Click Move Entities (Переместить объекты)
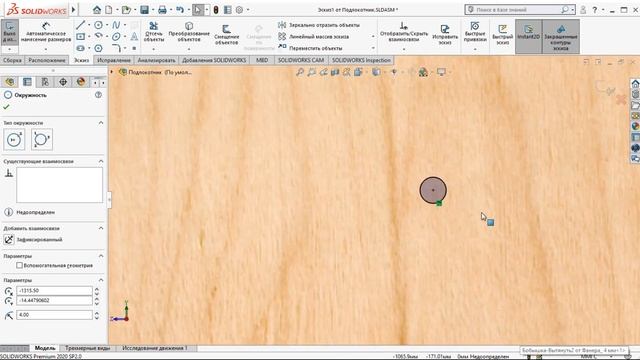 [x=310, y=48]
